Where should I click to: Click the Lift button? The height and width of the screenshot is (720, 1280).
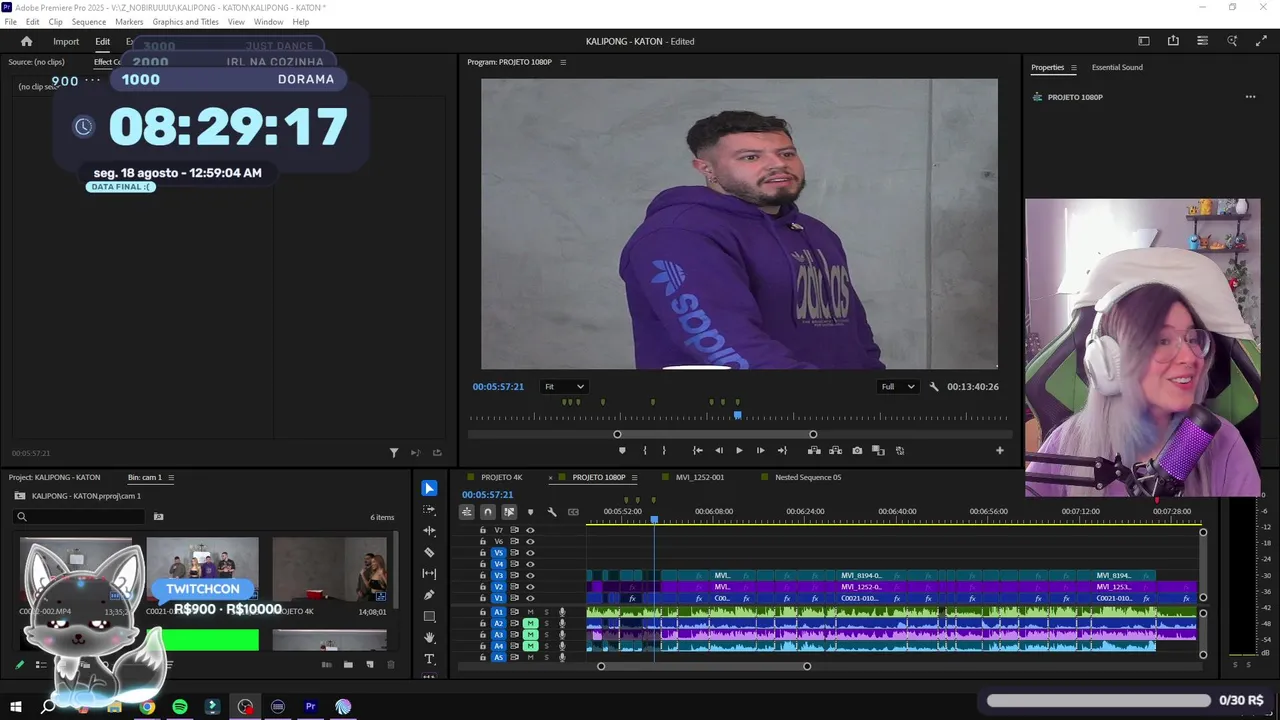click(814, 451)
